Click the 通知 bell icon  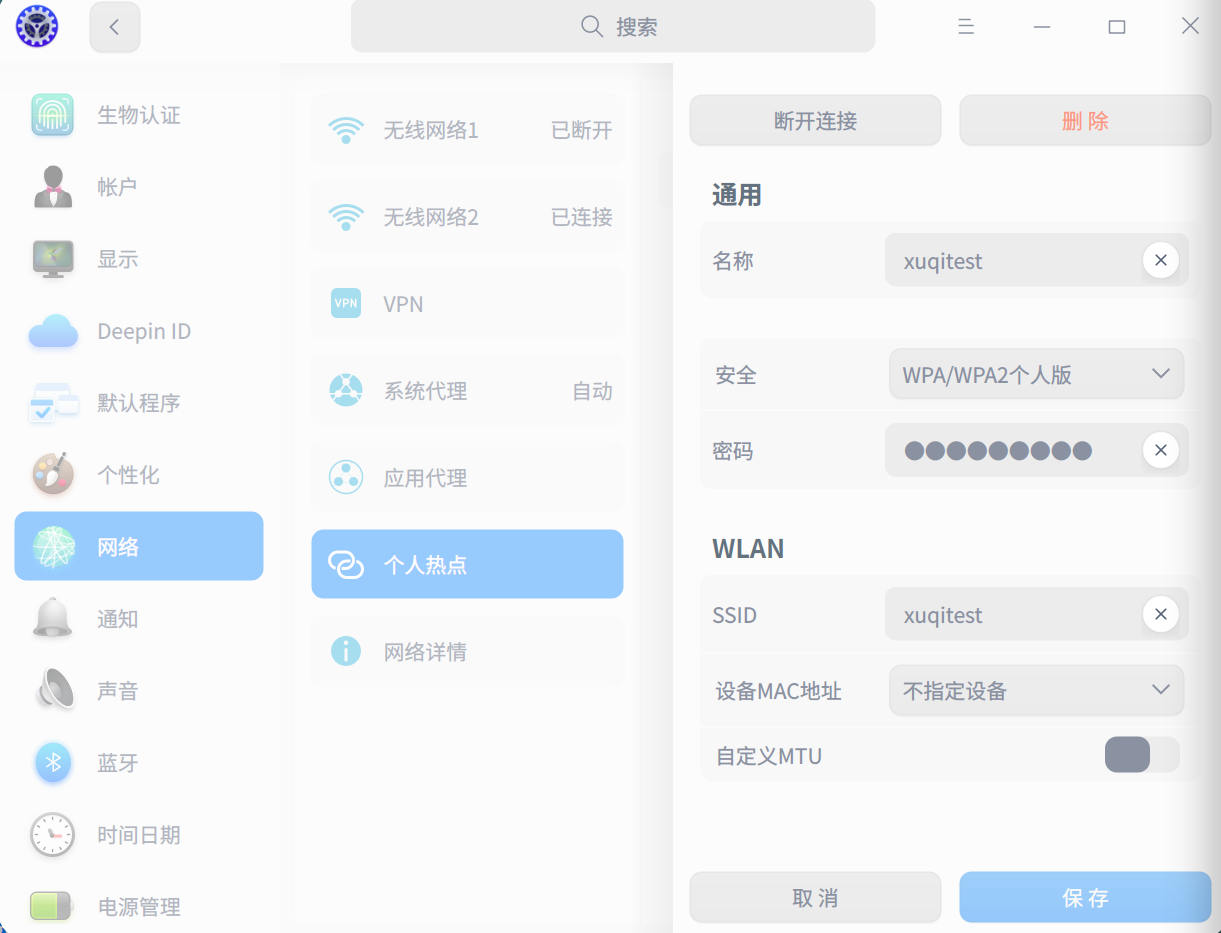click(53, 619)
